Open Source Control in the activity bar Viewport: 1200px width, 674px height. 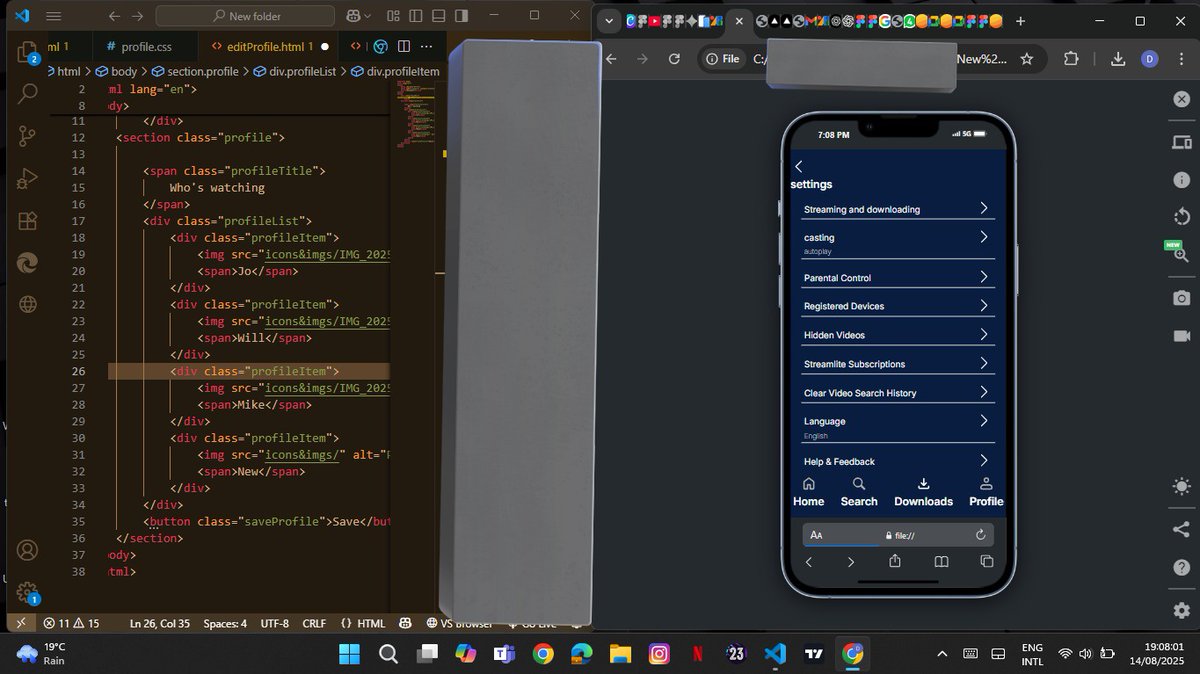(27, 136)
